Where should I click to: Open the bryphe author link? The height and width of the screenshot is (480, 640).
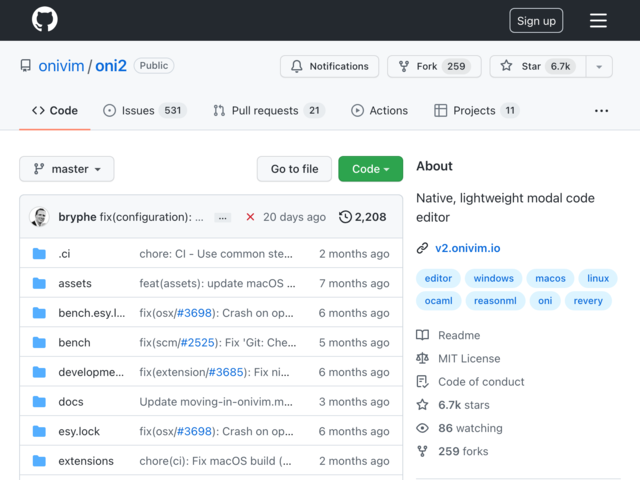coord(77,217)
